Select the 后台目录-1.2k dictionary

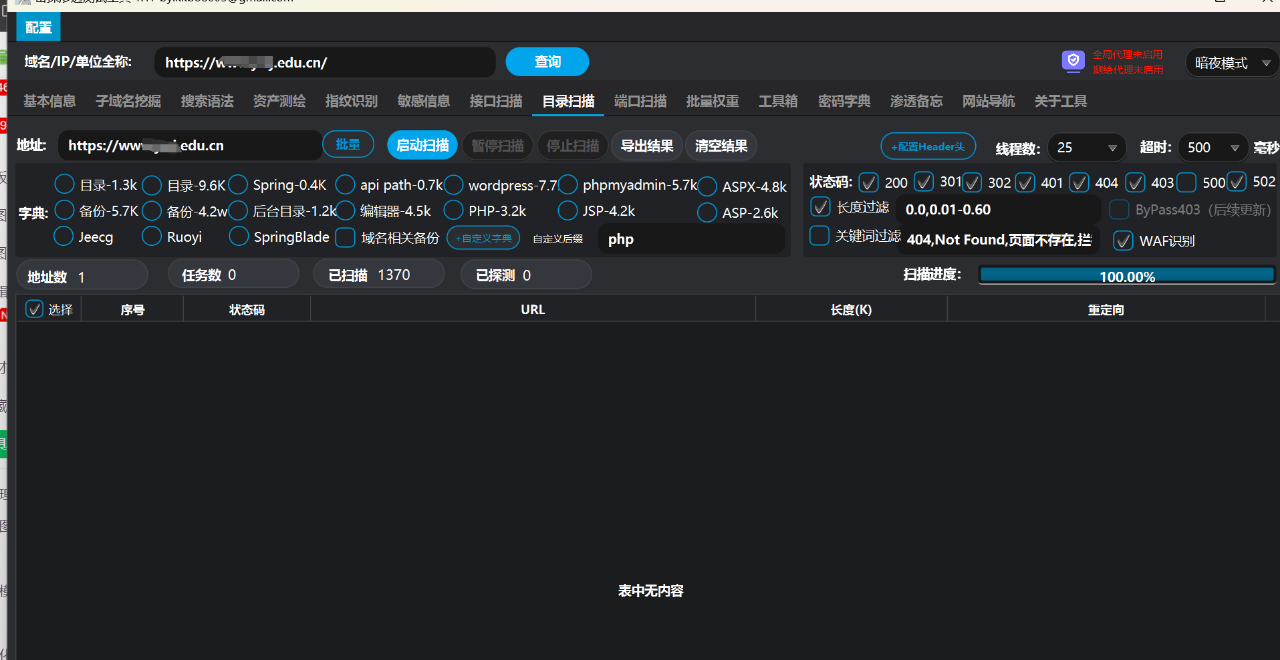coord(238,211)
